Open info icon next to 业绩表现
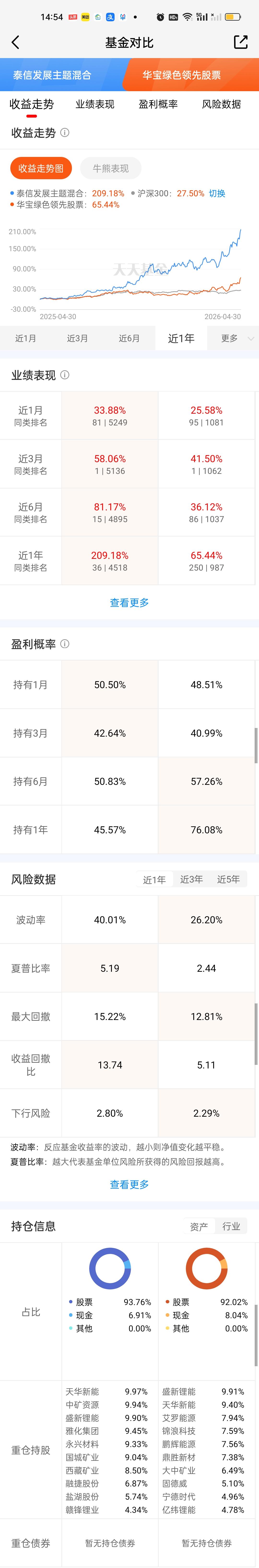This screenshot has height=1568, width=259. point(65,375)
